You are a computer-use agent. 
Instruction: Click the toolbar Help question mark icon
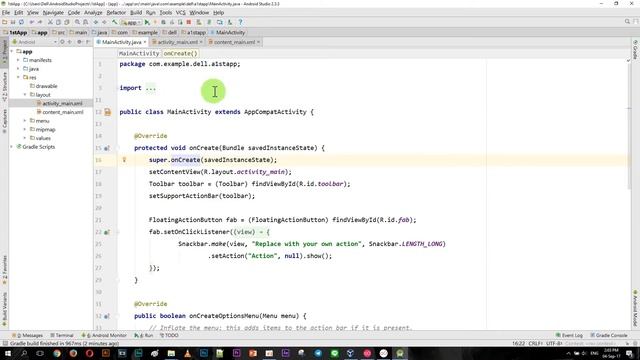tap(240, 22)
